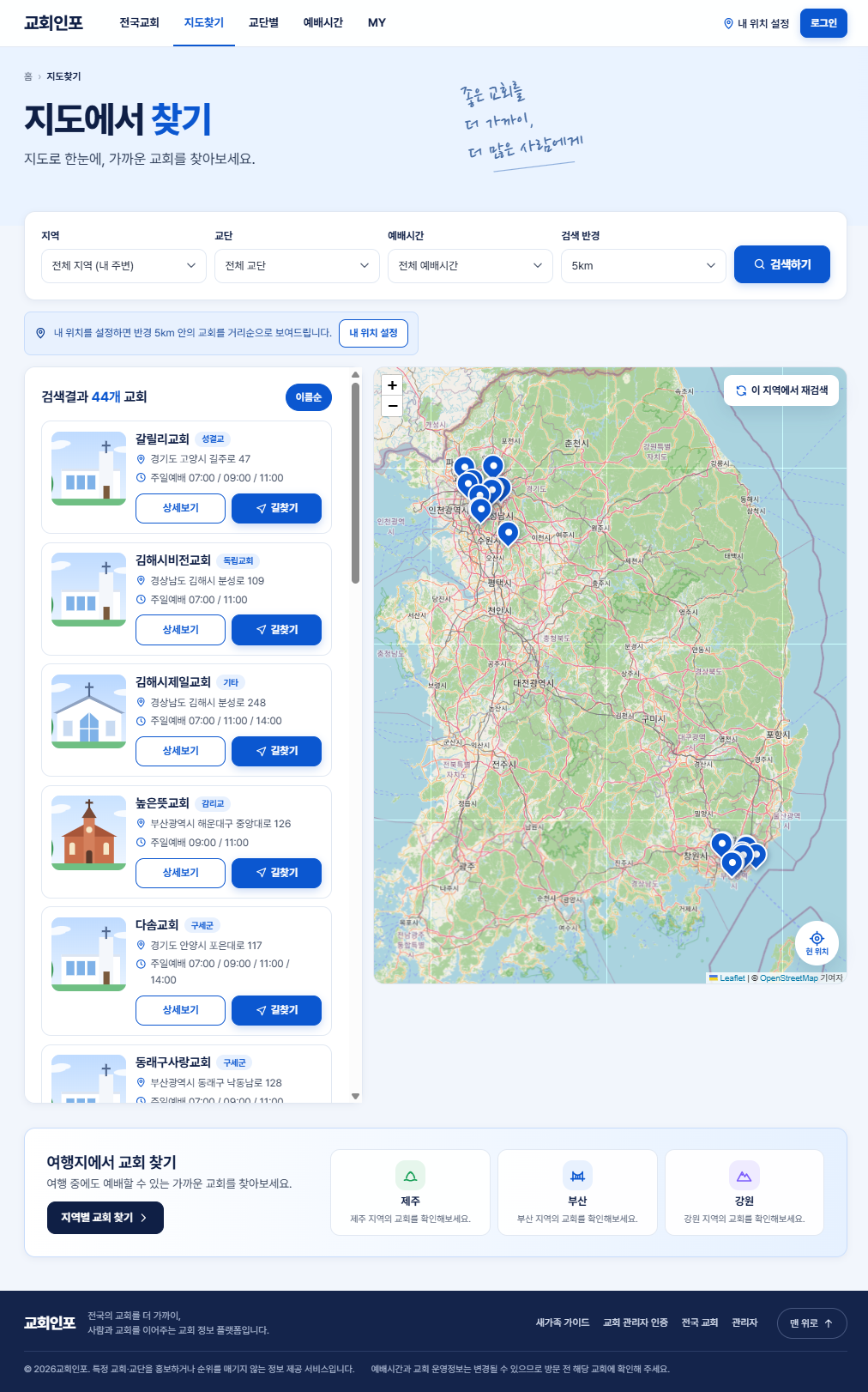Screen dimensions: 868x1392
Task: Go to 전국교회 menu
Action: (139, 23)
